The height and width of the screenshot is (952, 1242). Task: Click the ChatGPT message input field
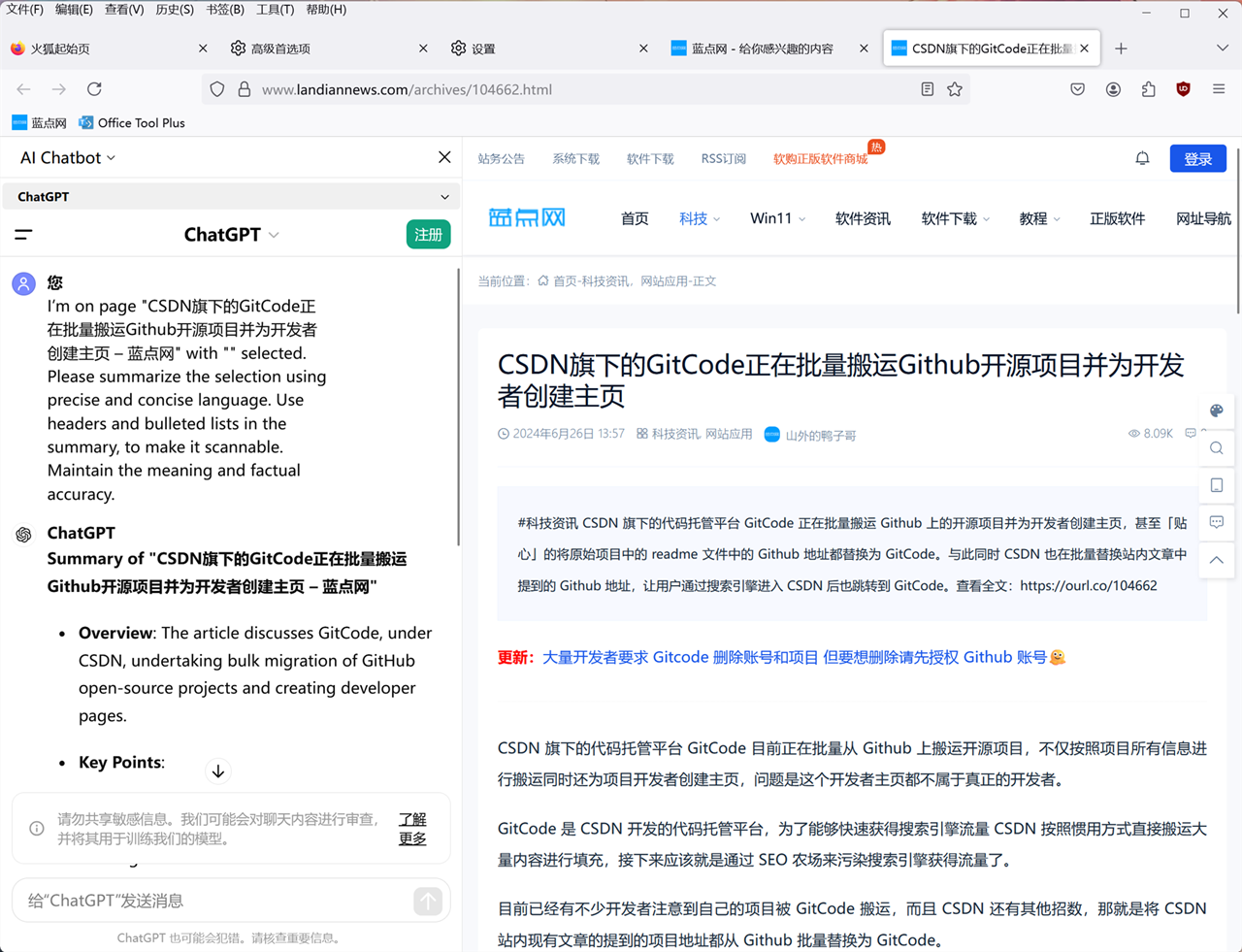213,901
